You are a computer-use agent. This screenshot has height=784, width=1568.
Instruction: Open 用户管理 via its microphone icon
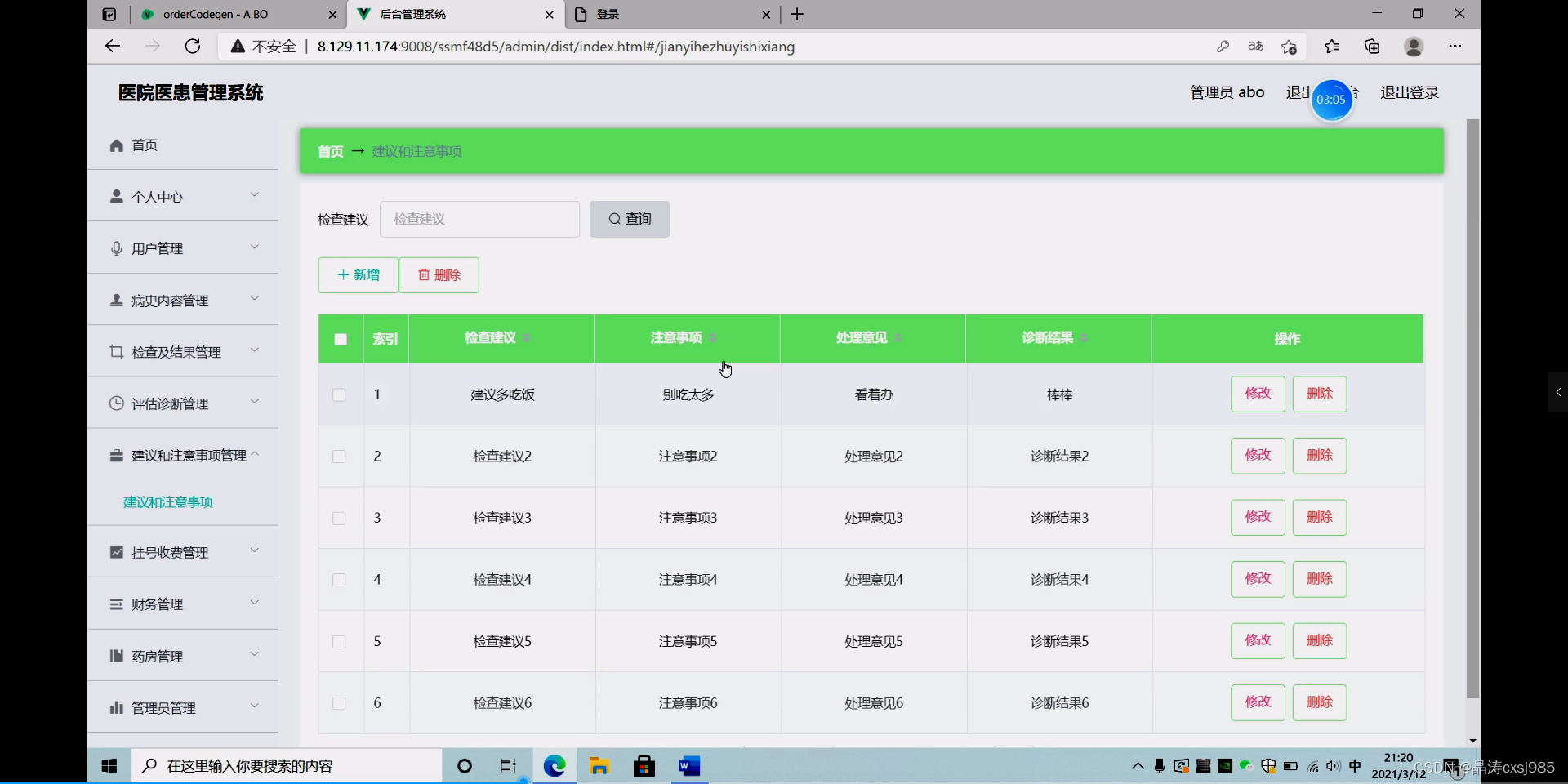pyautogui.click(x=116, y=248)
